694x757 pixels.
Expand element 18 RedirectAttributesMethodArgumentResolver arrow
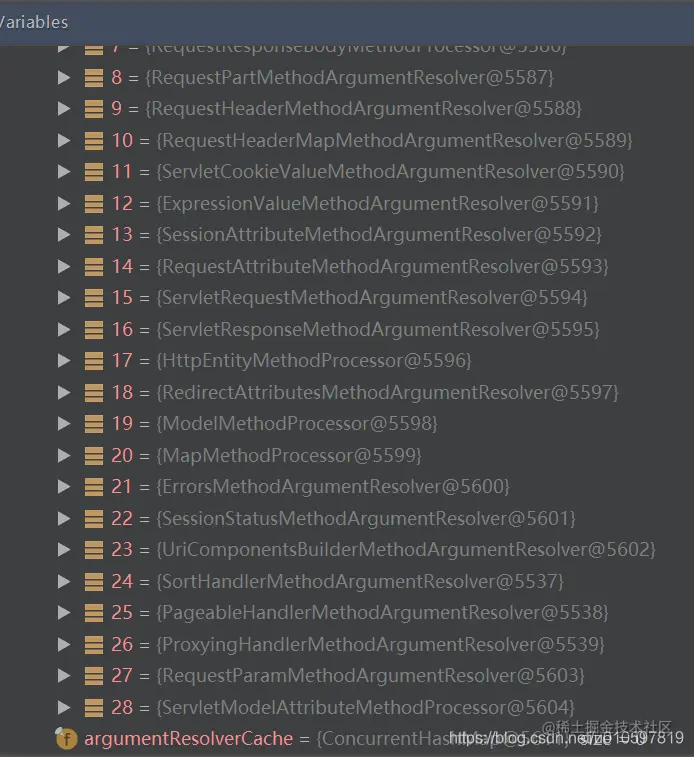[64, 393]
